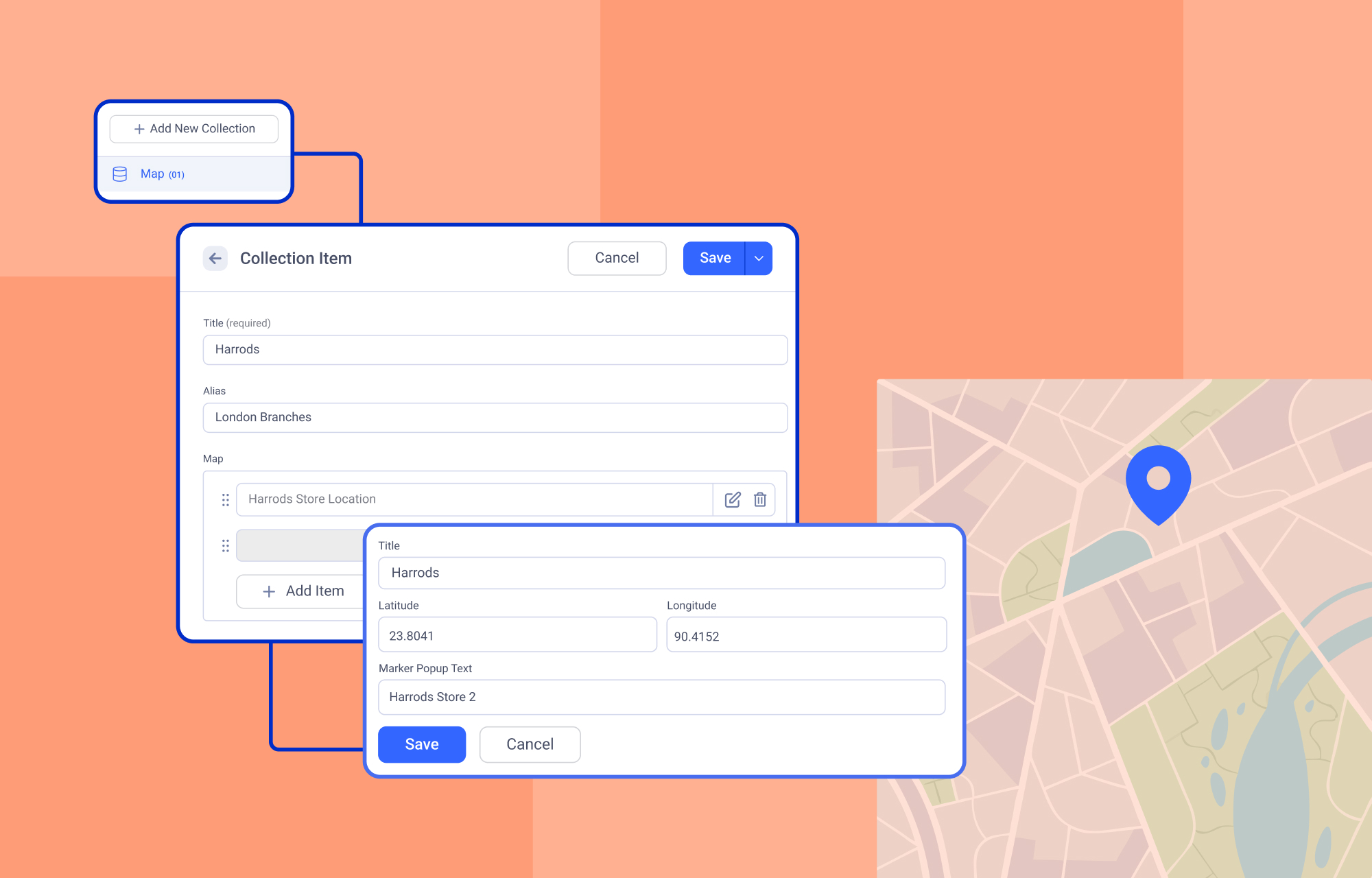Image resolution: width=1372 pixels, height=878 pixels.
Task: Click the database icon beside Map collection
Action: [x=120, y=174]
